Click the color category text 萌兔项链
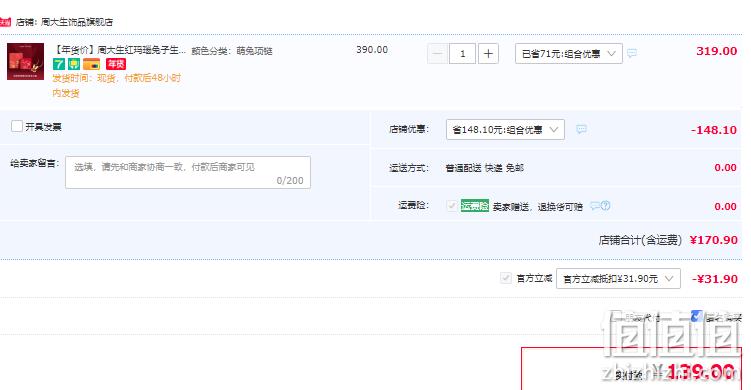This screenshot has height=390, width=751. (254, 51)
